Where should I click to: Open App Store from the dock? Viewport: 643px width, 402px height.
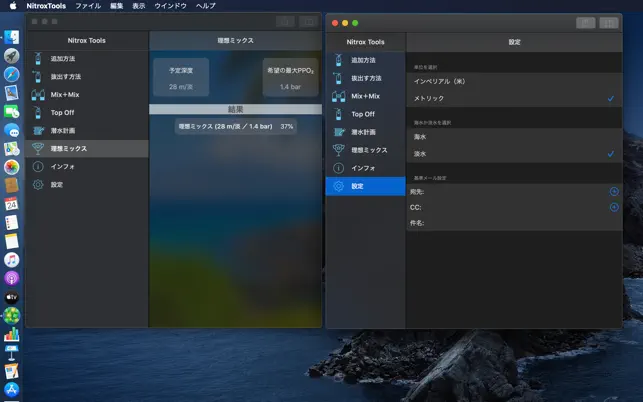[x=11, y=389]
